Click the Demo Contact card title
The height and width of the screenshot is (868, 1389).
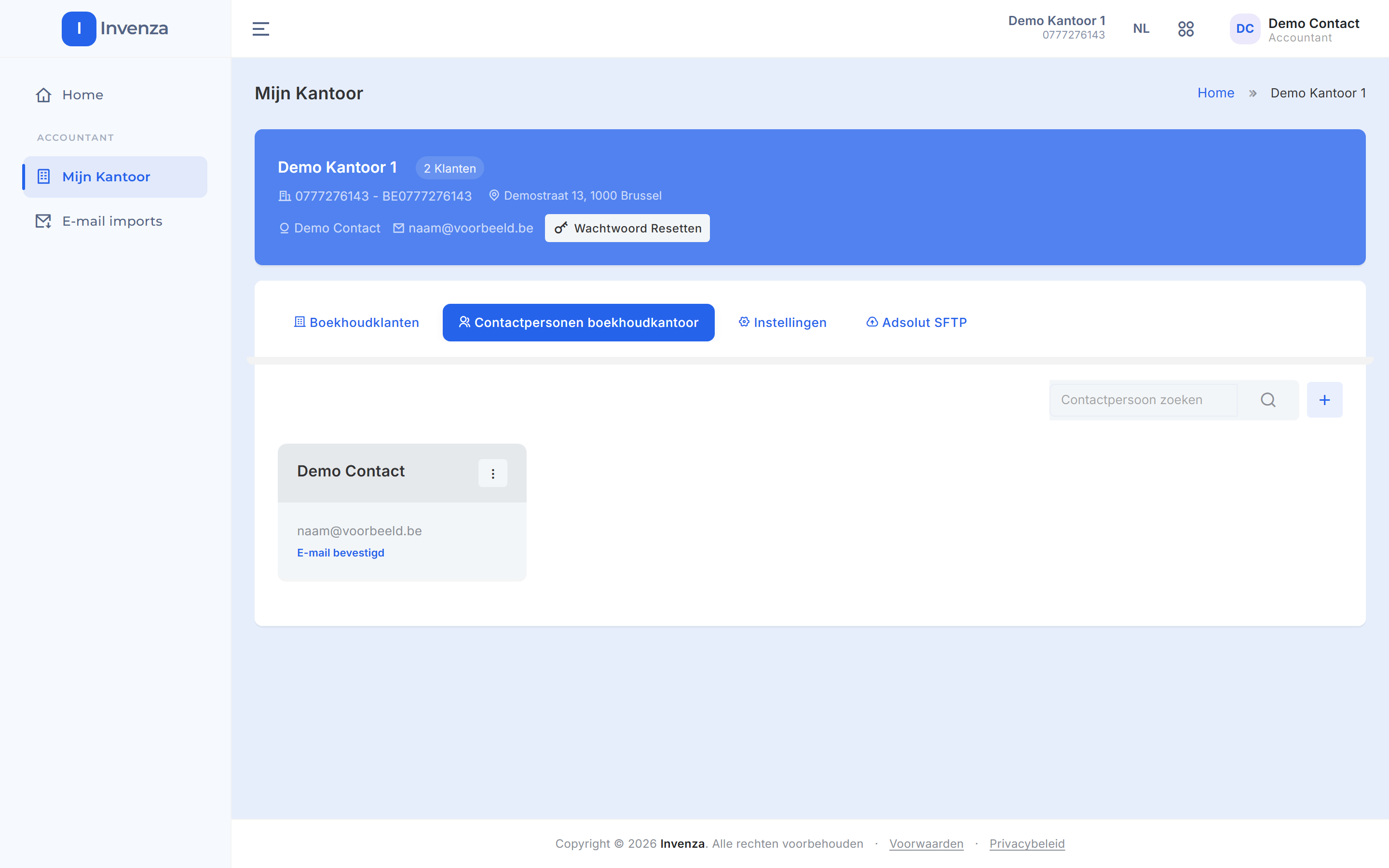coord(351,471)
